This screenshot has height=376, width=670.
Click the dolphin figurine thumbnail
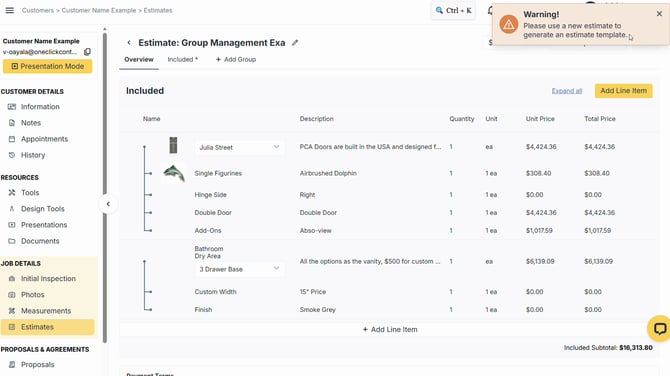pyautogui.click(x=174, y=173)
